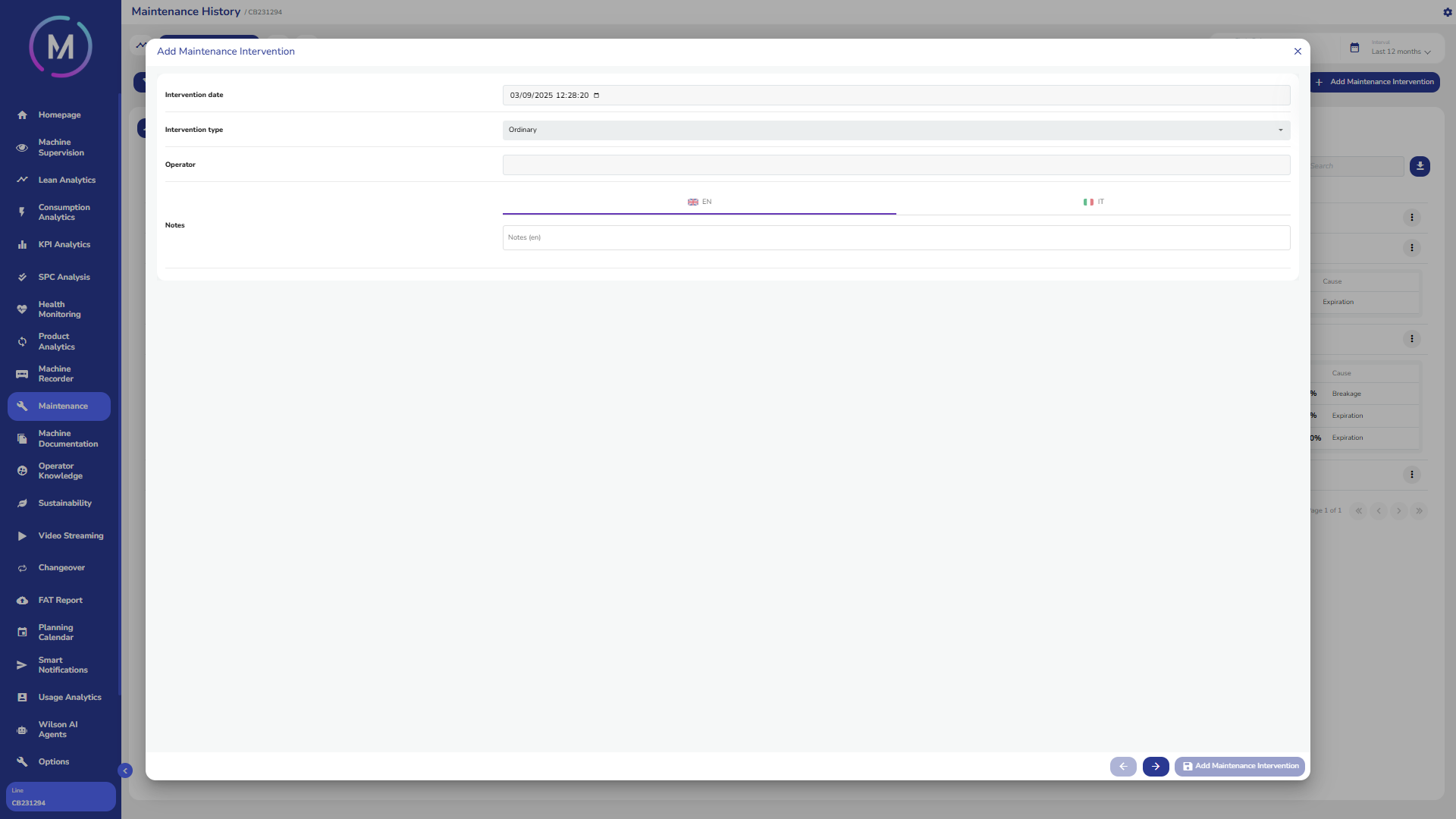Switch notes to the IT language tab
Screen dimensions: 1456x819
coord(1093,202)
